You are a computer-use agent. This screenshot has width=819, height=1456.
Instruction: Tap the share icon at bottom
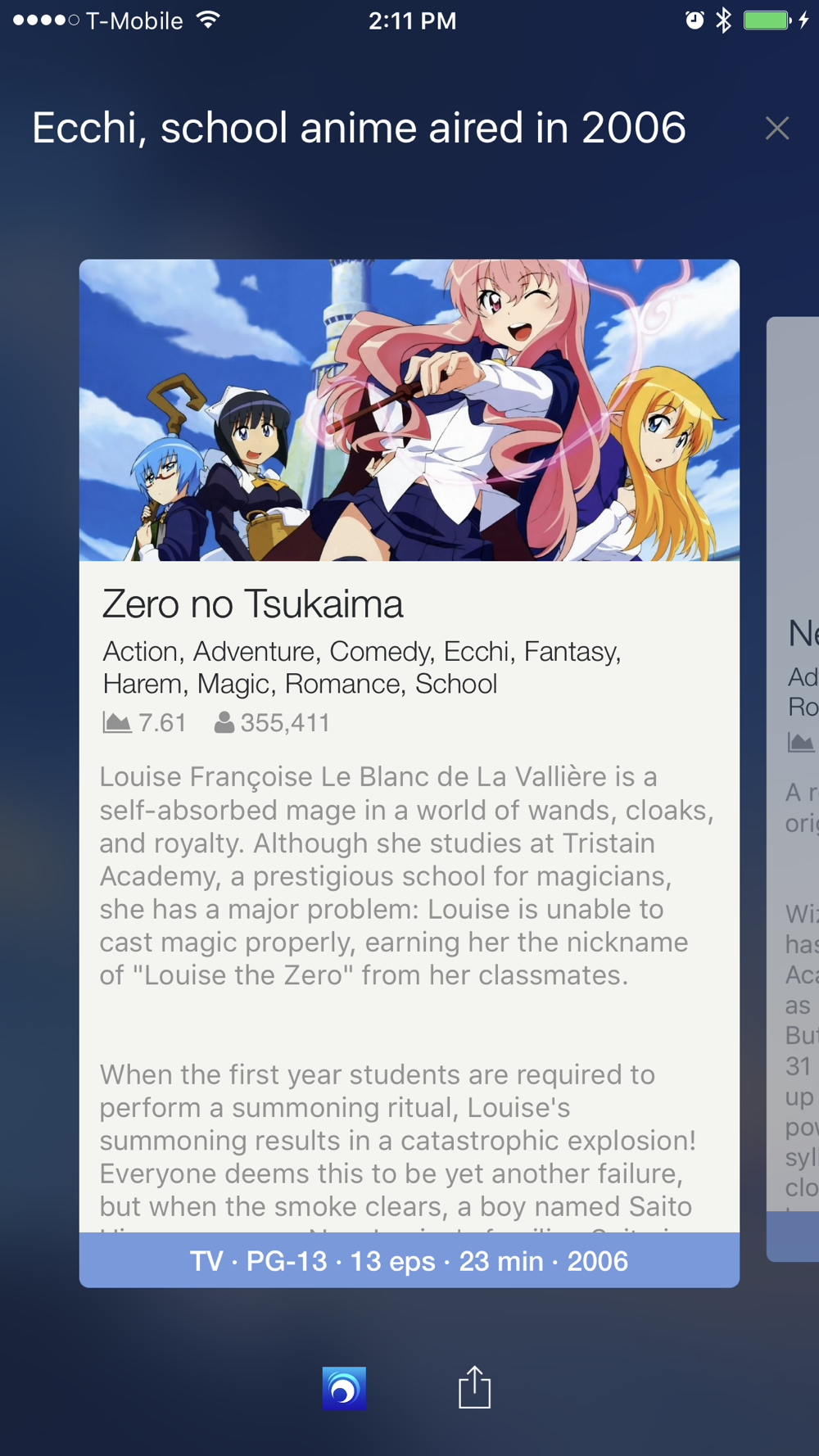(474, 1387)
